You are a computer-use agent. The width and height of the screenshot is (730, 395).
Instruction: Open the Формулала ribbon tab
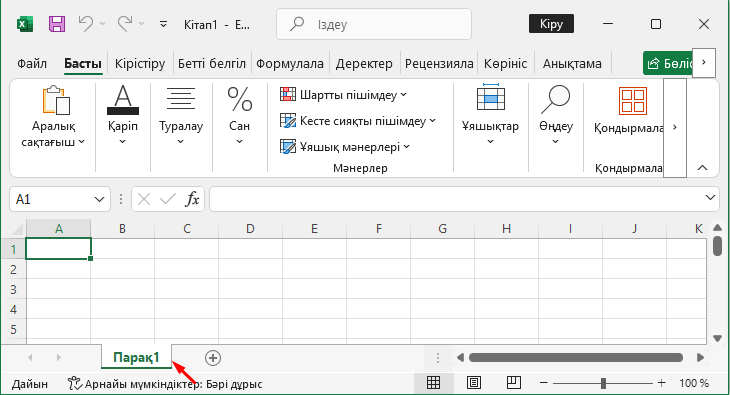coord(290,63)
